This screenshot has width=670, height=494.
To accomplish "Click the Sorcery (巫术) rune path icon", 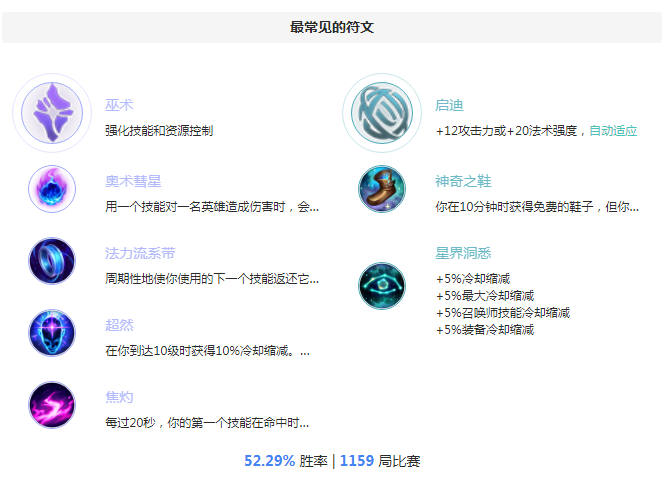I will point(52,113).
